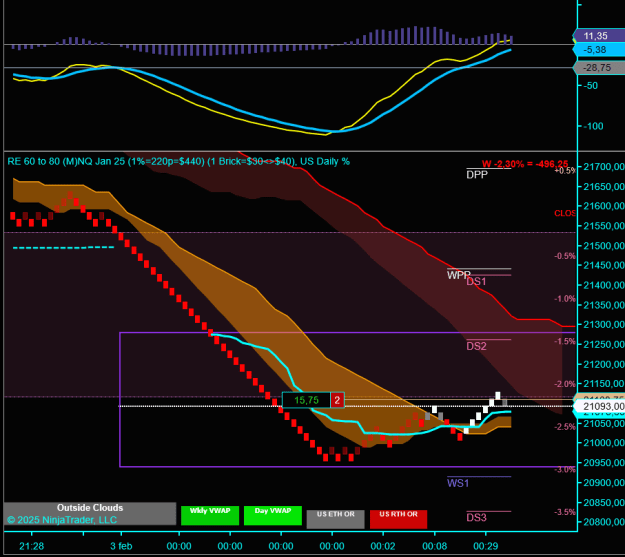Click the -50 indicator scale label

coord(591,86)
